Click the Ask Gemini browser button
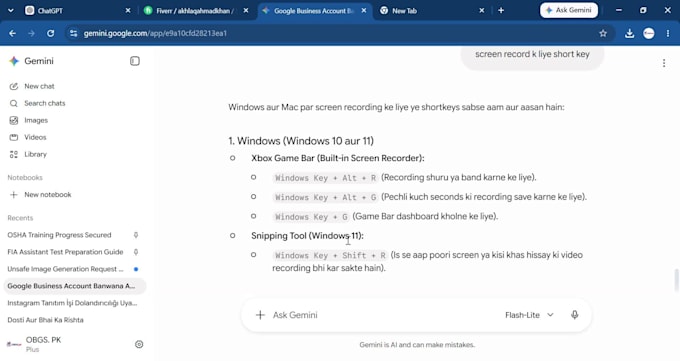The width and height of the screenshot is (680, 361). click(x=569, y=10)
